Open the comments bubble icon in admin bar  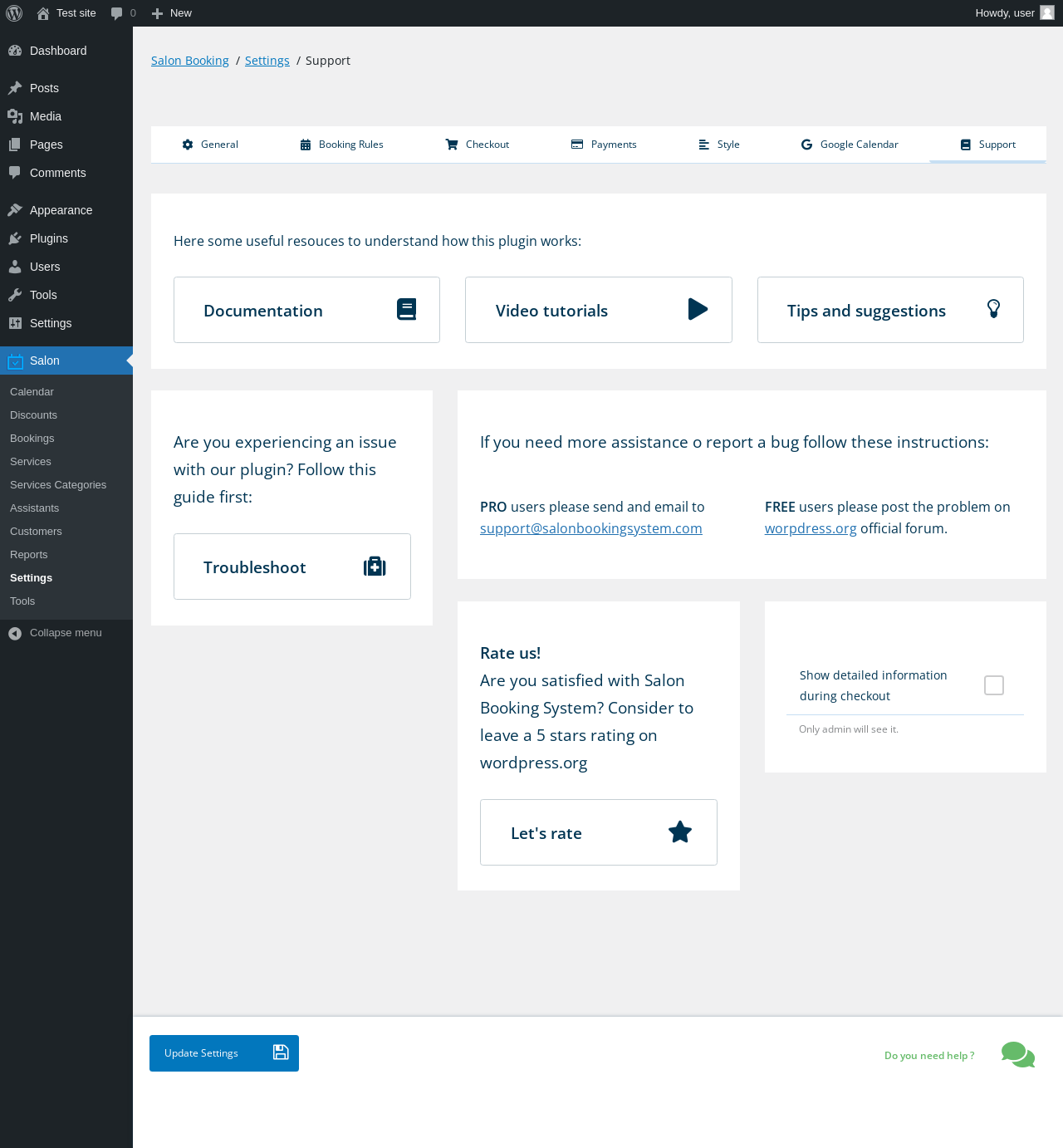(x=117, y=13)
